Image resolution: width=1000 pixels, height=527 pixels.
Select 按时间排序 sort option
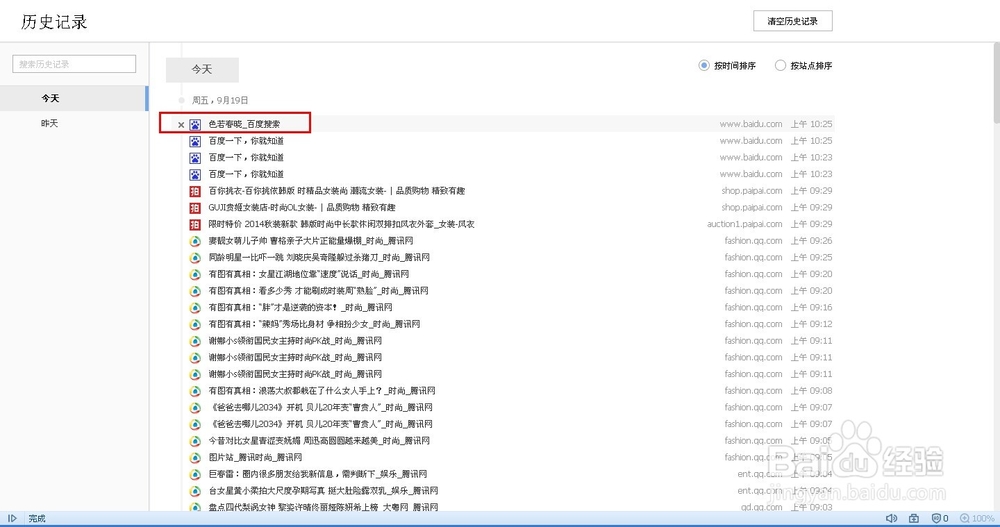coord(727,66)
